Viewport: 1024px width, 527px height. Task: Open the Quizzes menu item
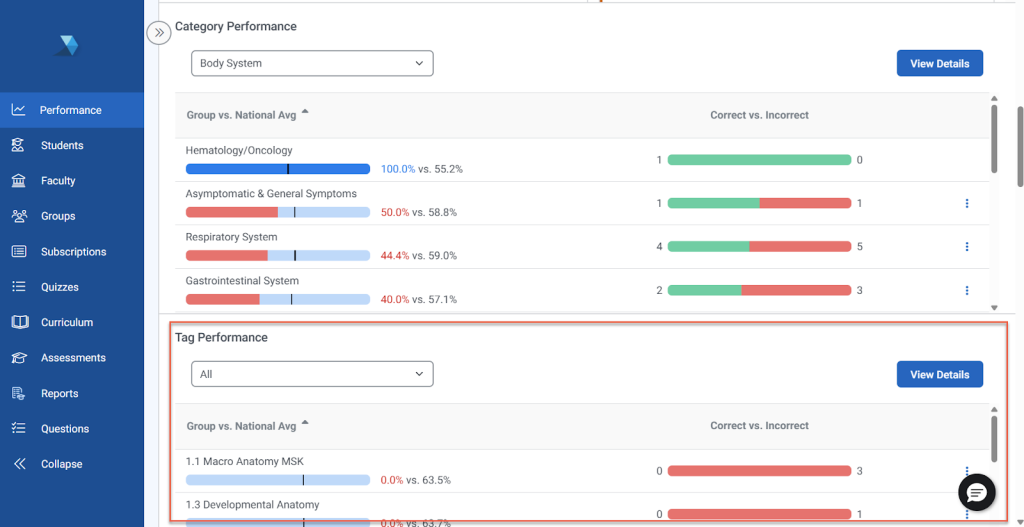pyautogui.click(x=59, y=287)
